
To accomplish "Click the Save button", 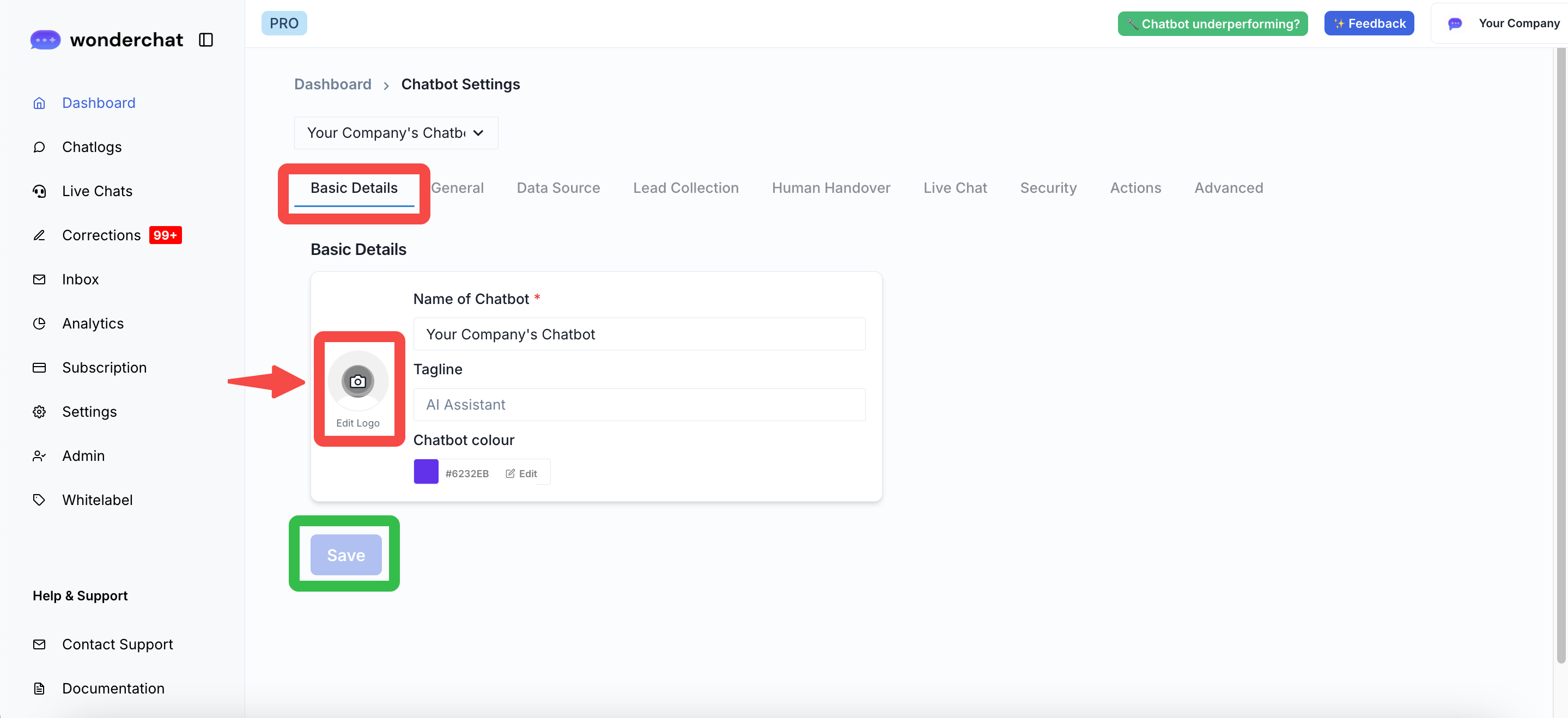I will pyautogui.click(x=346, y=555).
